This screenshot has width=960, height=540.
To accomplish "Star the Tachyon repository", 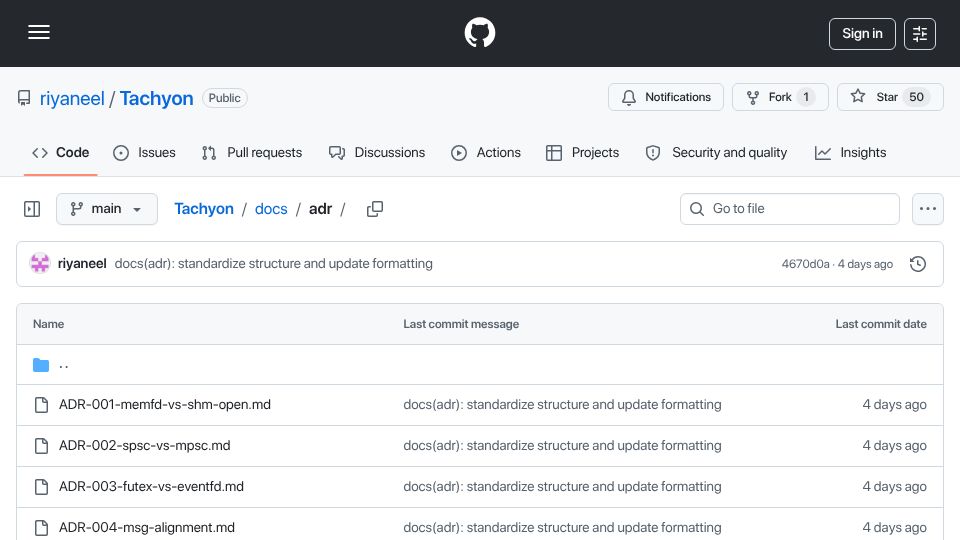I will pyautogui.click(x=890, y=97).
